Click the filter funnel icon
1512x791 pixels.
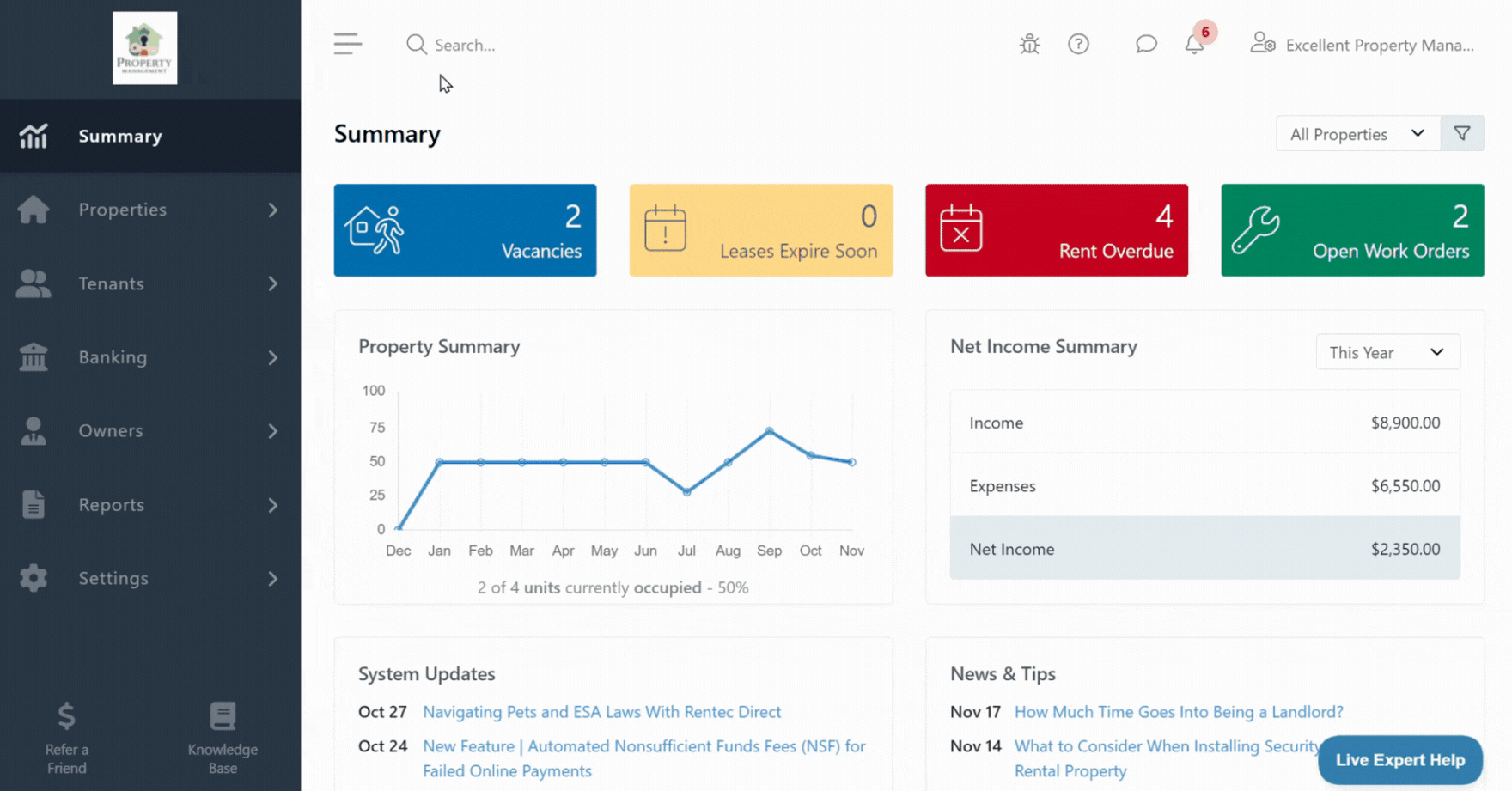coord(1462,134)
